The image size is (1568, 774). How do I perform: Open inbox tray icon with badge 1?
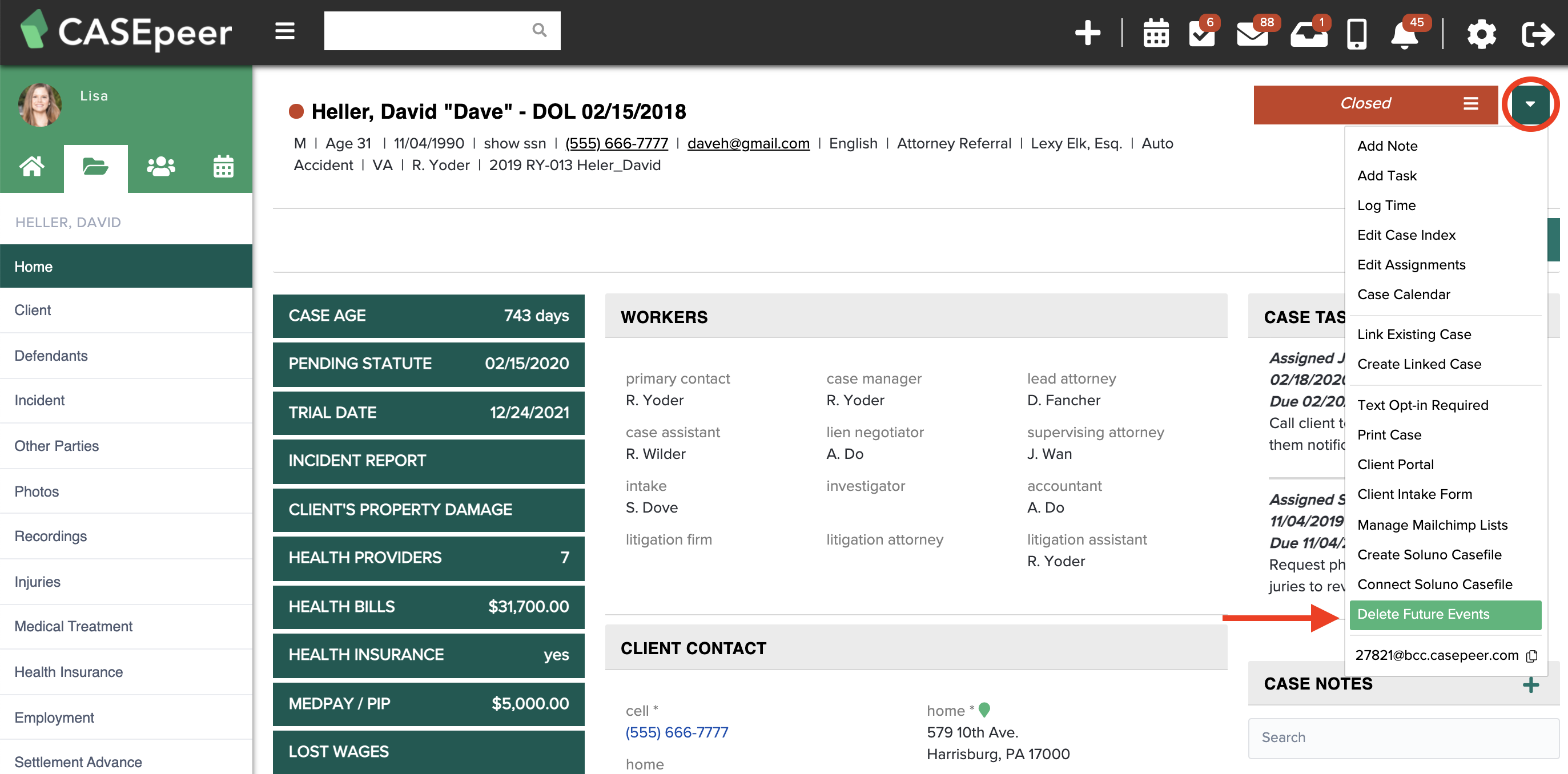[x=1309, y=33]
